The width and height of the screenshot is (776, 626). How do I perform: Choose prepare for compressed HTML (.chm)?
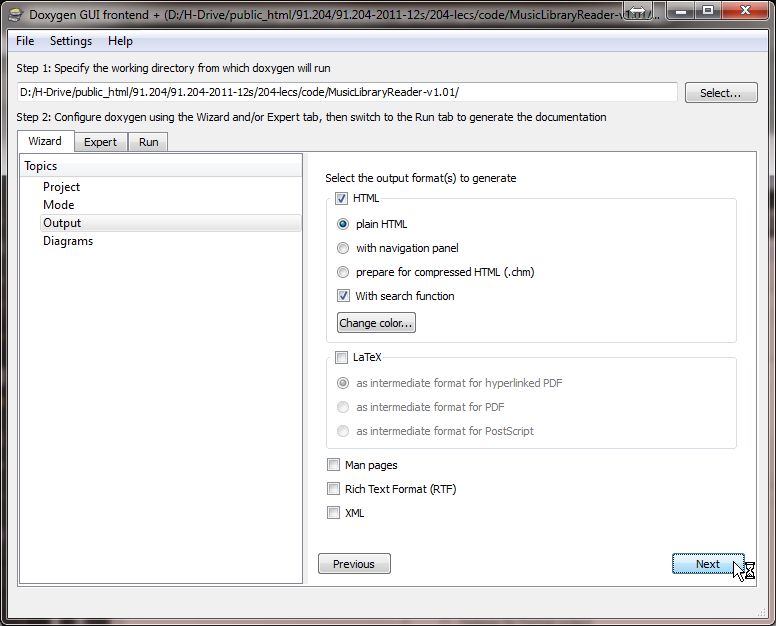(342, 272)
